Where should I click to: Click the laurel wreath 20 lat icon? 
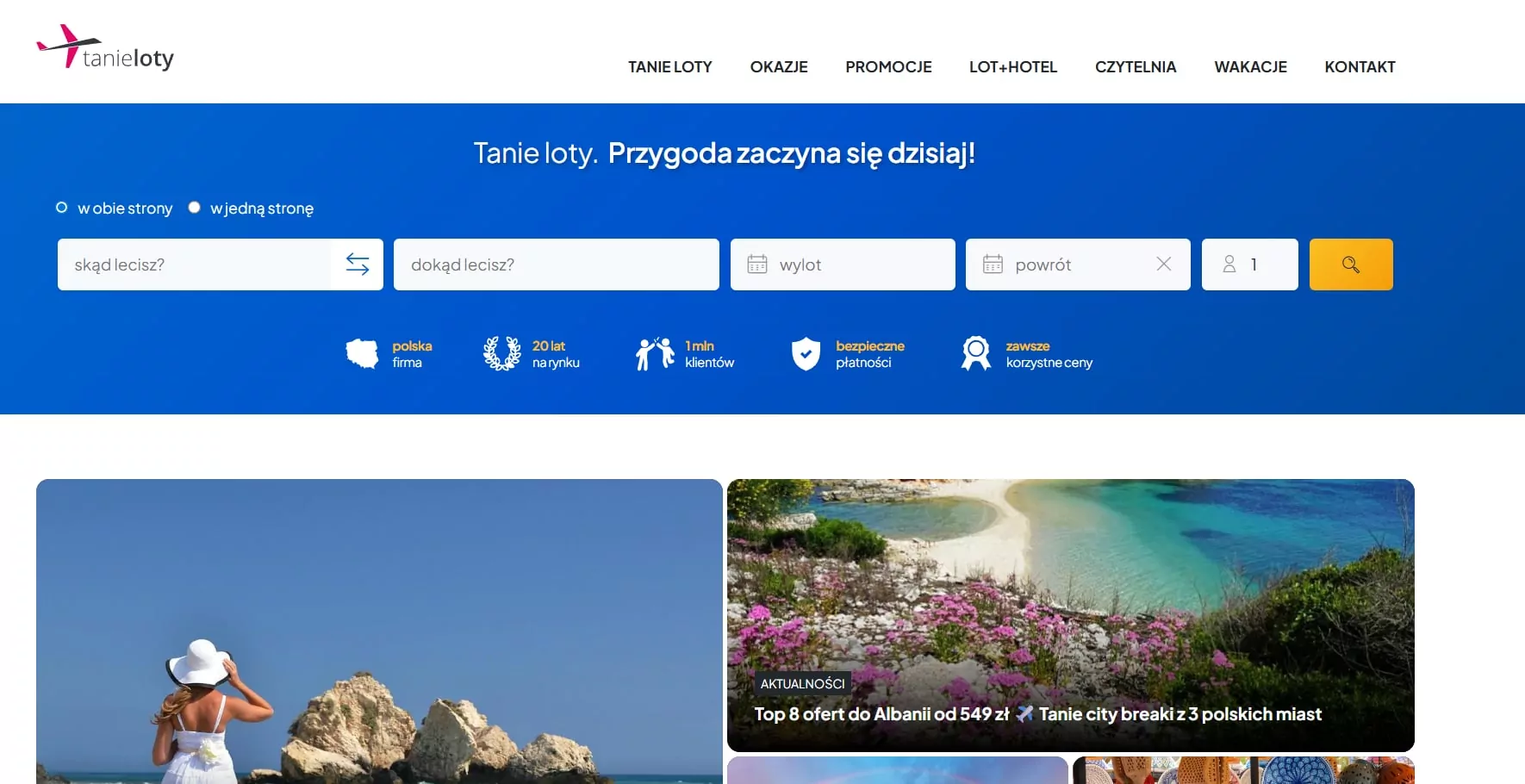(501, 354)
